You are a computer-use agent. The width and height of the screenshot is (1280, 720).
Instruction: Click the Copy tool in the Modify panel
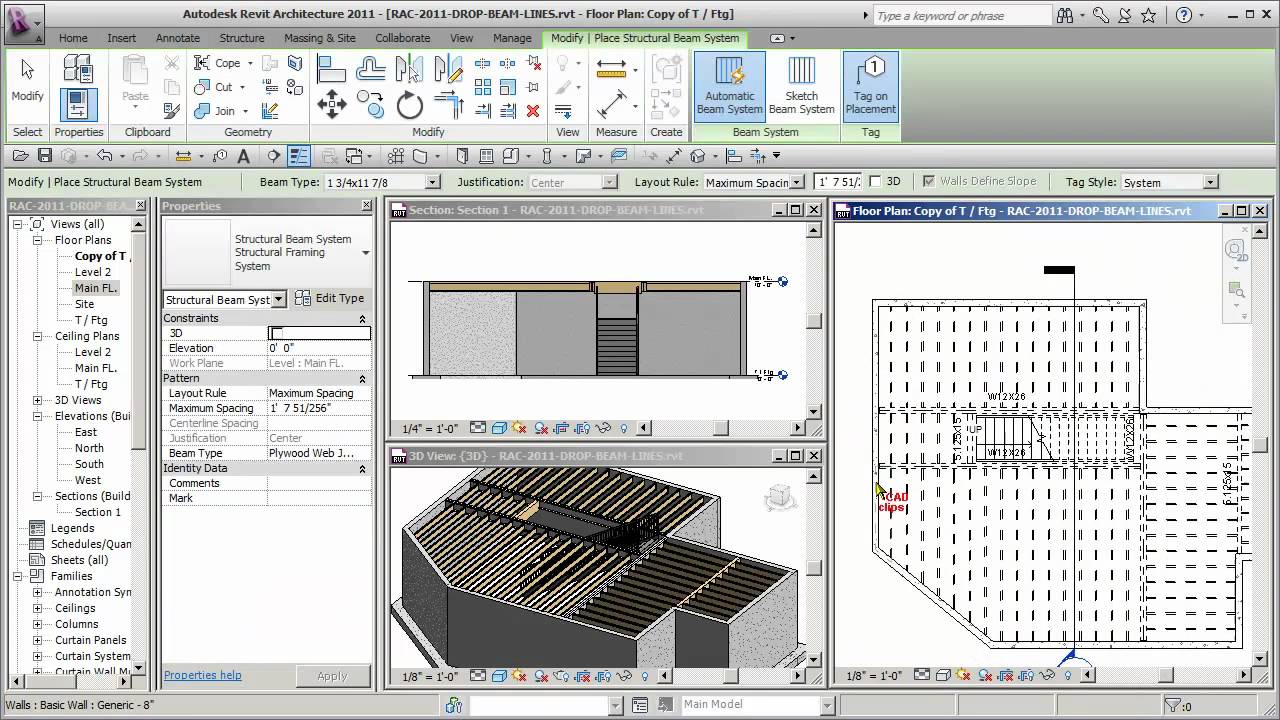tap(371, 104)
